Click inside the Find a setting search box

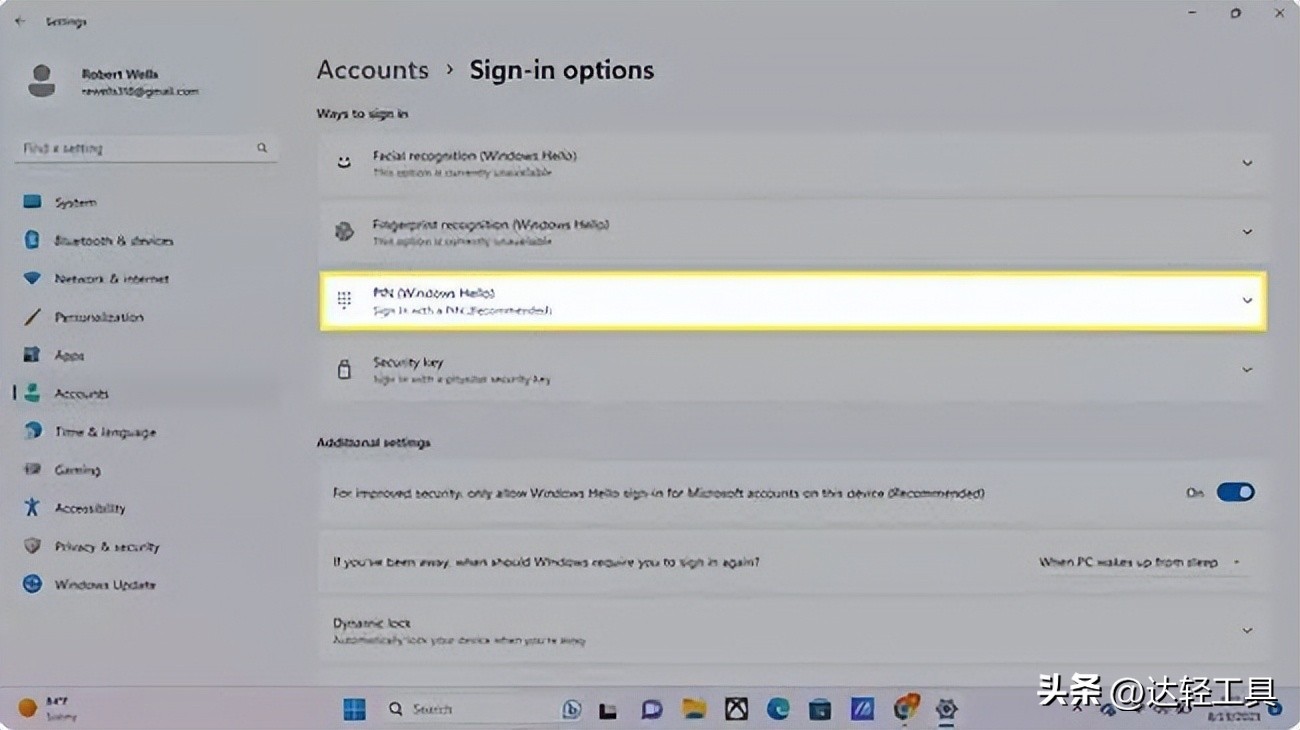[x=140, y=147]
